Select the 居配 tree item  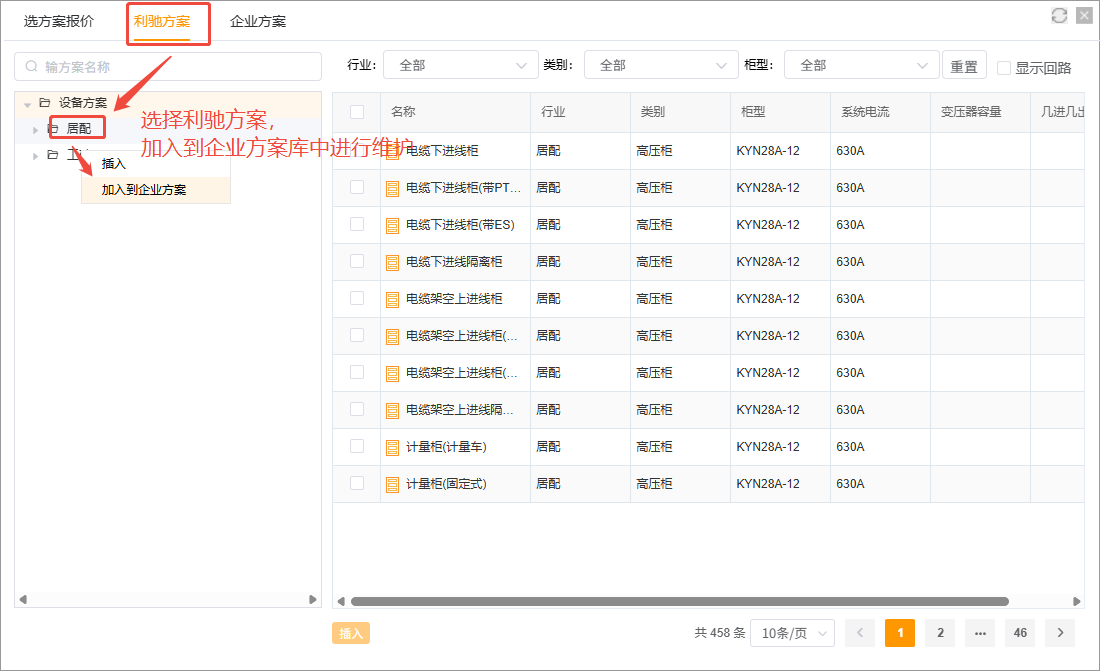(79, 128)
